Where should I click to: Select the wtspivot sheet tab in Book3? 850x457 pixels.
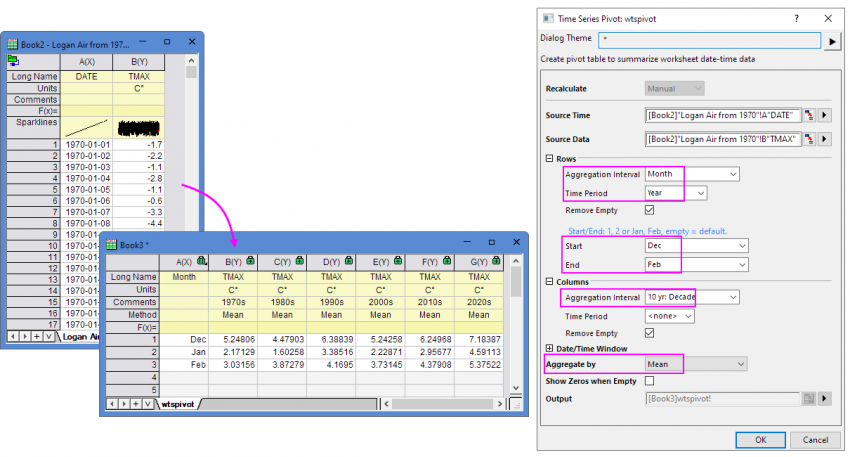(178, 404)
